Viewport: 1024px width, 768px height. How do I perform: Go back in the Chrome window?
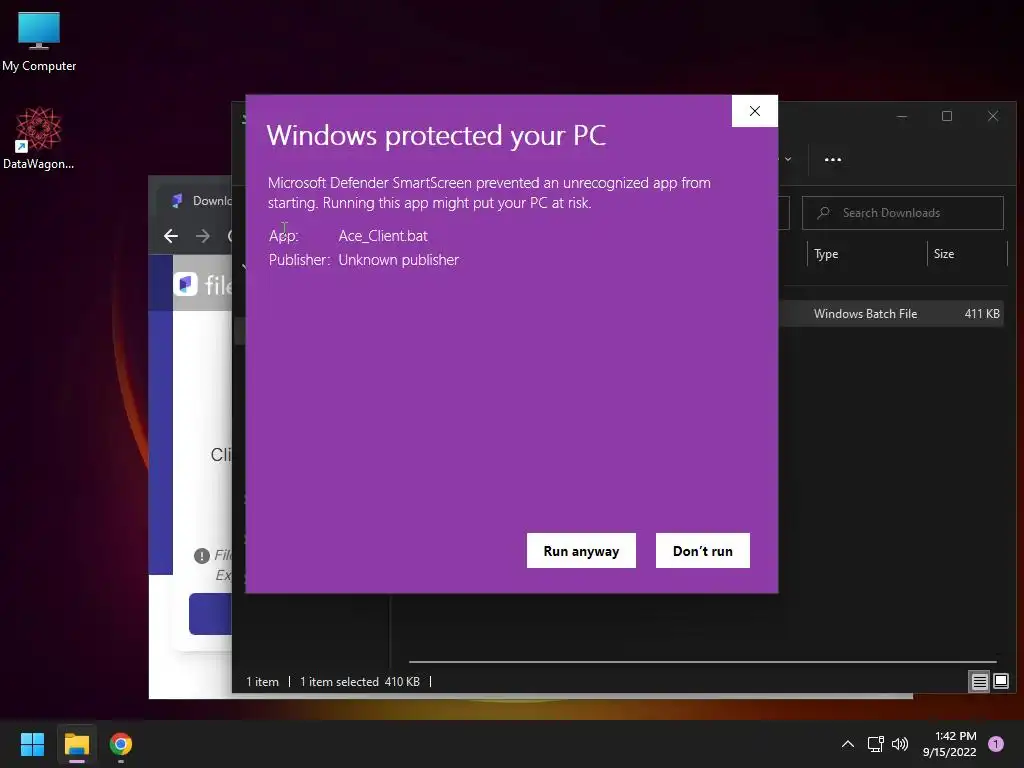[171, 236]
